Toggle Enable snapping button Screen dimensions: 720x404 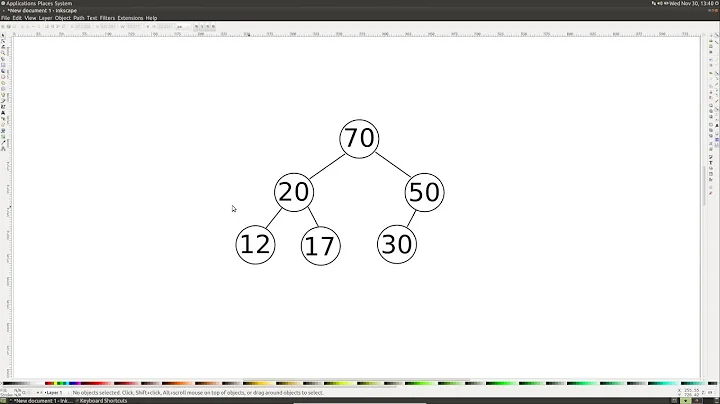click(716, 35)
